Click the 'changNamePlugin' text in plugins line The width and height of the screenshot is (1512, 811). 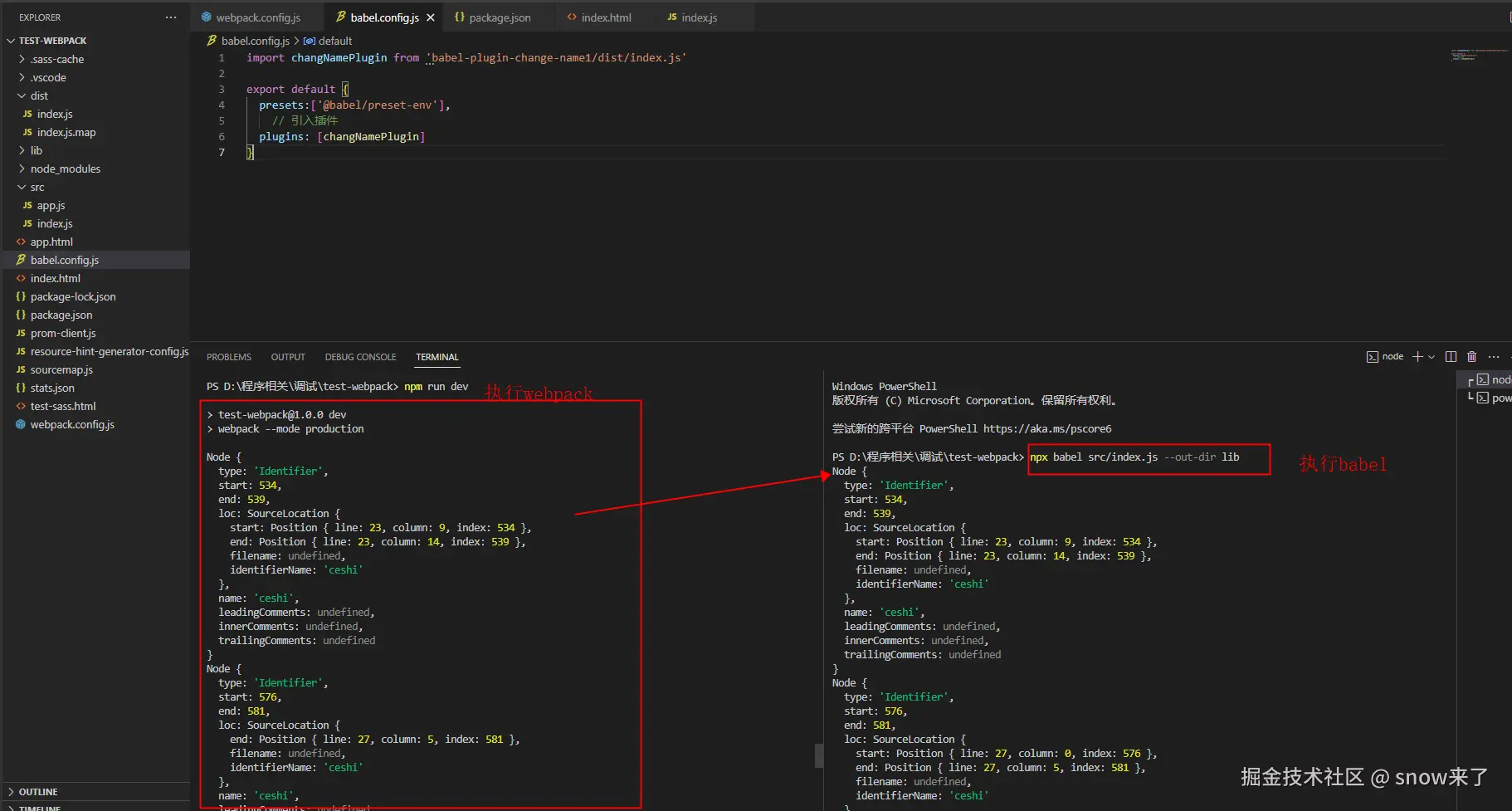click(371, 137)
